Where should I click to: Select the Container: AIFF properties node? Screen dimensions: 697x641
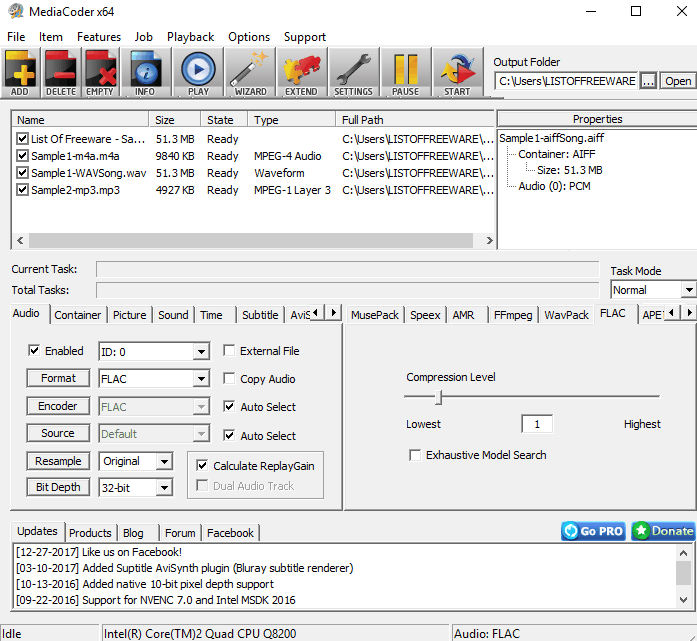(x=556, y=154)
